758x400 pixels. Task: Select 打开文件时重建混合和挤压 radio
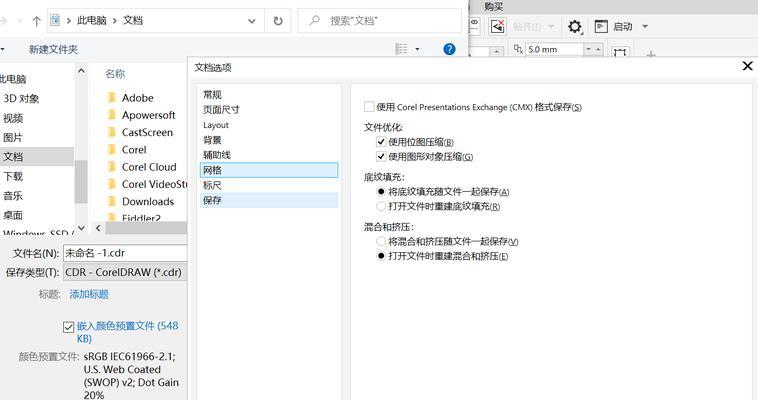381,256
